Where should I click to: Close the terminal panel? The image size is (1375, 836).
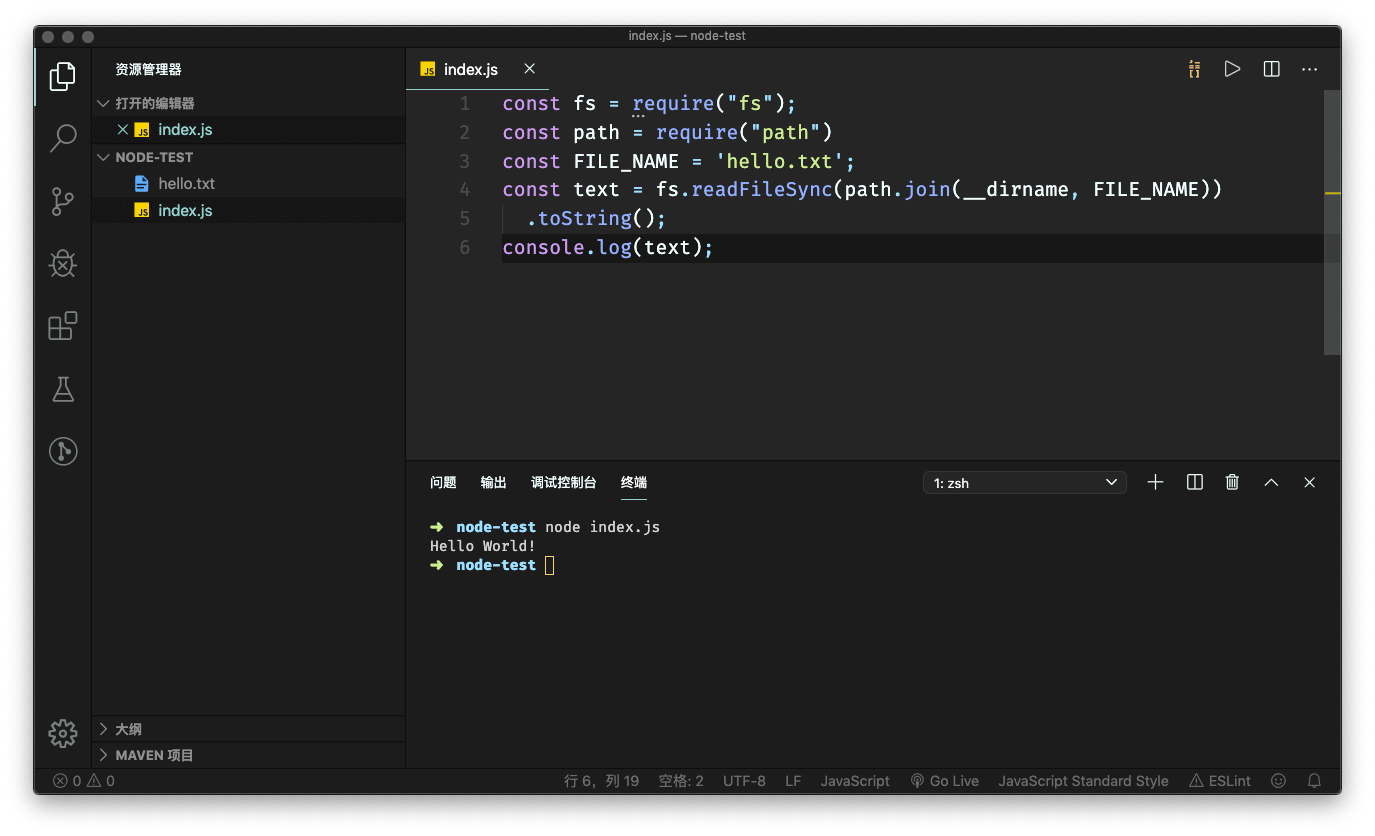click(1309, 482)
